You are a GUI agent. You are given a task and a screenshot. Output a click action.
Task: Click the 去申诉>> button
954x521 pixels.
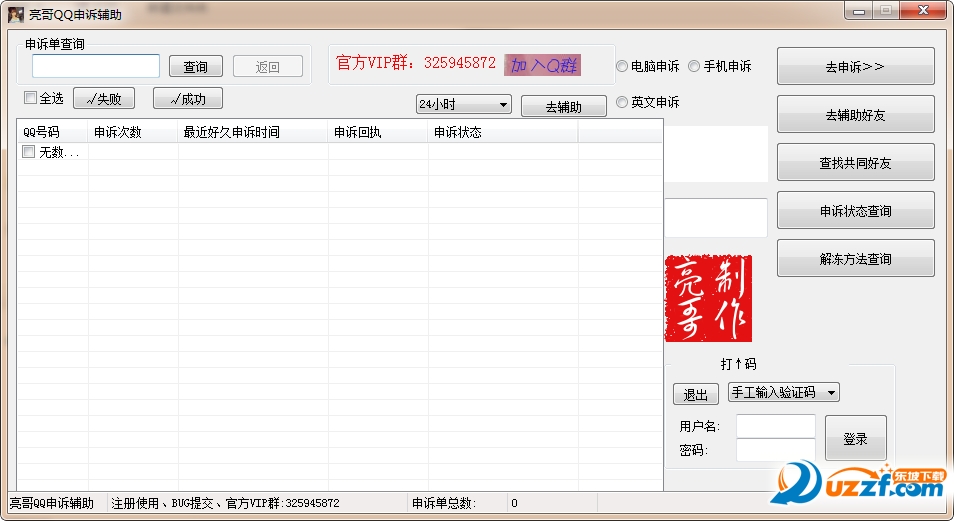tap(855, 66)
